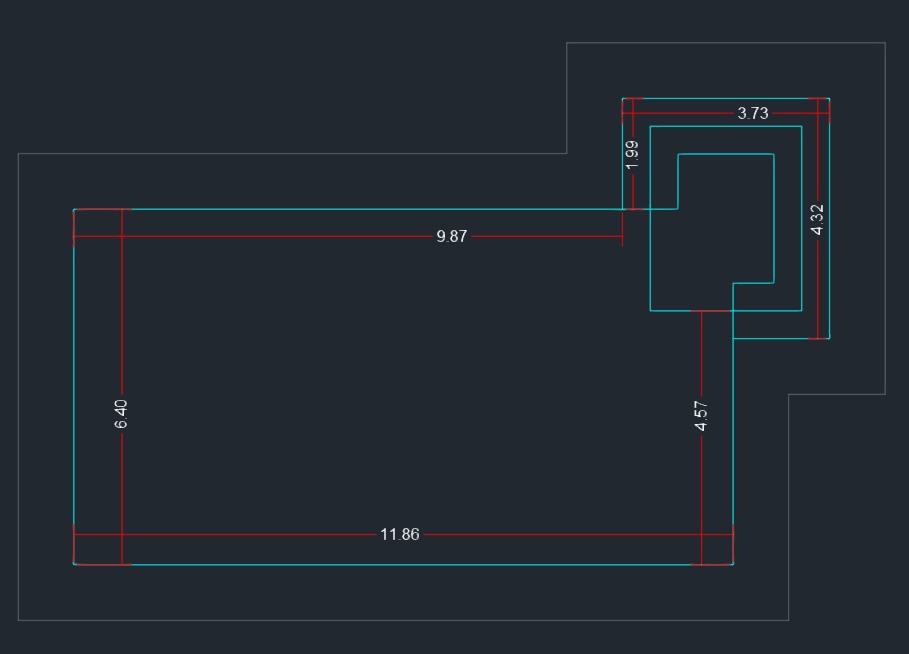The height and width of the screenshot is (654, 909).
Task: Click the 11.86 dimension label
Action: [400, 535]
